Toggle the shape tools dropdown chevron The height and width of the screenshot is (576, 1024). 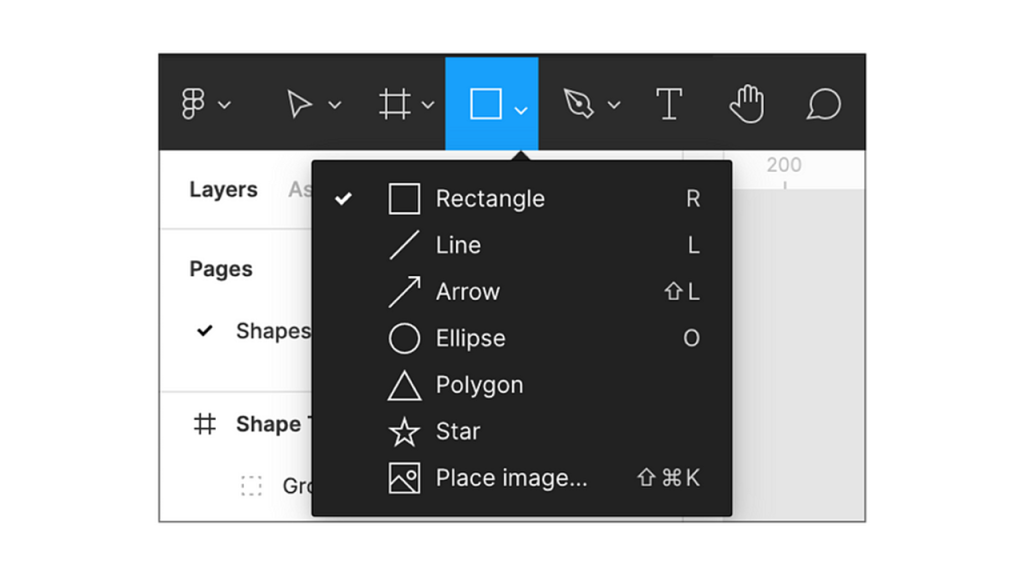(520, 110)
